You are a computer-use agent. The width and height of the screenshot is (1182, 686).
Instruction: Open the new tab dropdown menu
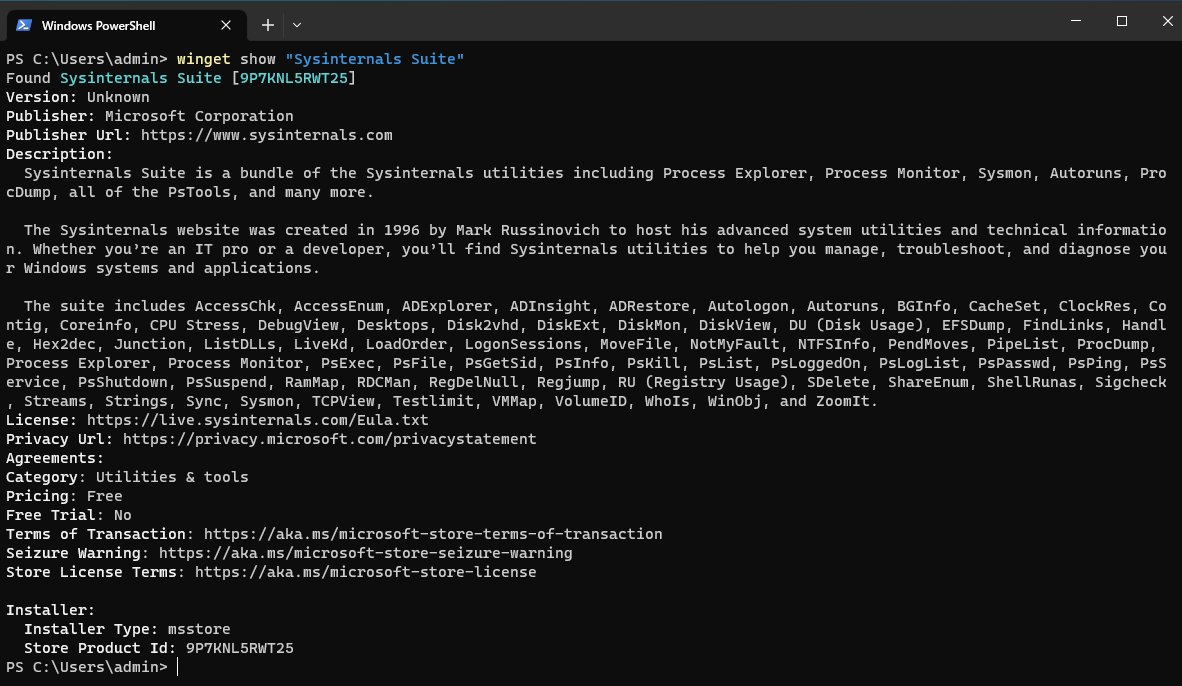coord(296,24)
